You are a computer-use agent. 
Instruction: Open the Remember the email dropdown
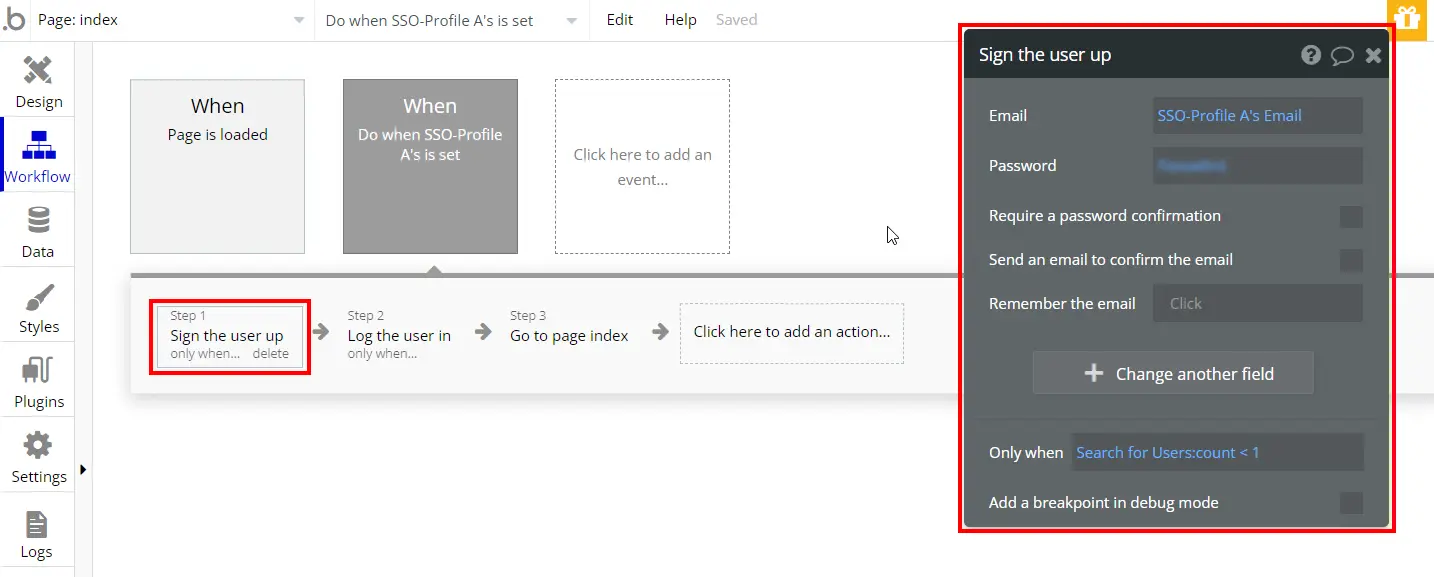coord(1257,304)
